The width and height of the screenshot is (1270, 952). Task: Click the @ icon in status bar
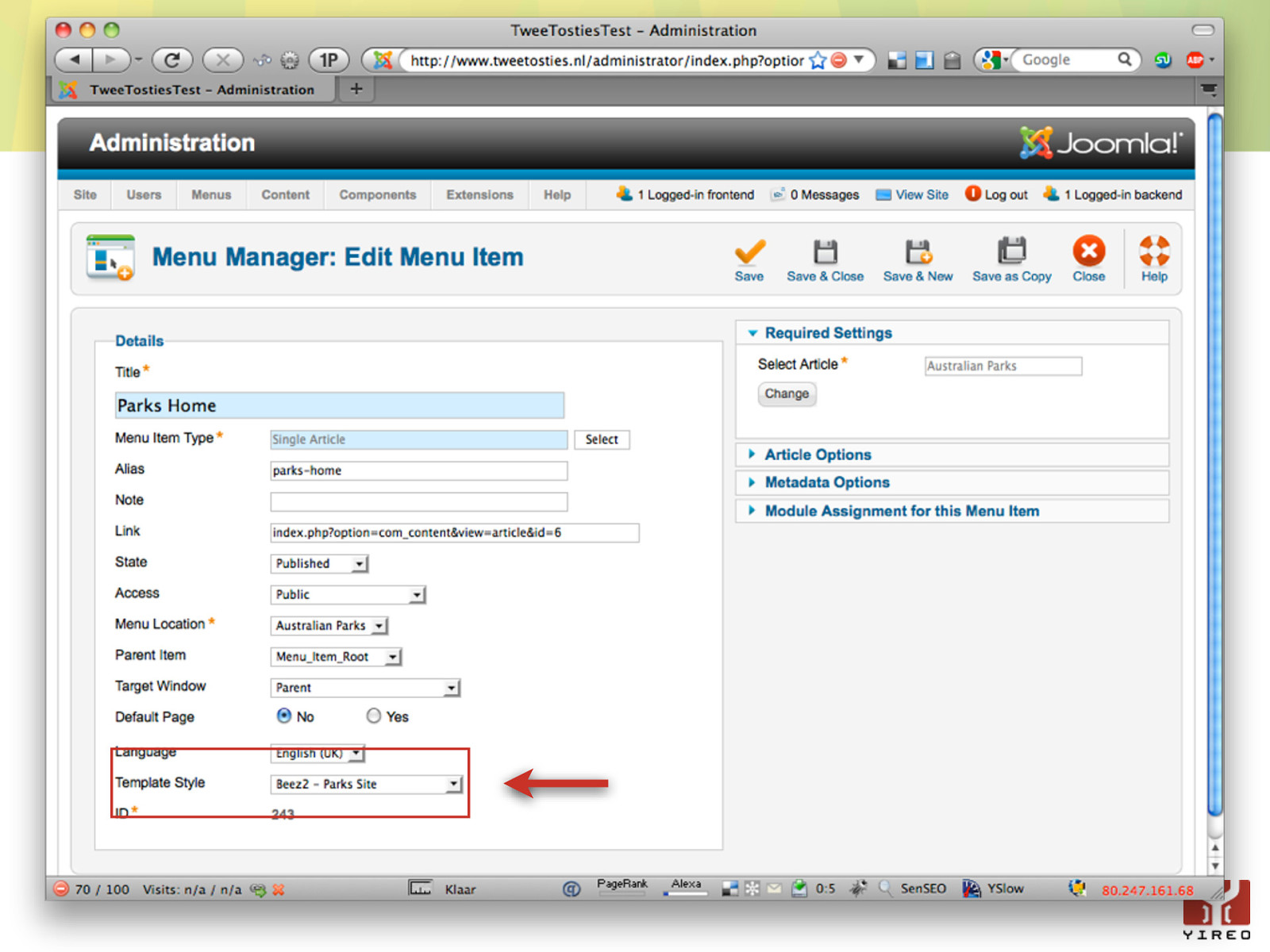[x=571, y=889]
